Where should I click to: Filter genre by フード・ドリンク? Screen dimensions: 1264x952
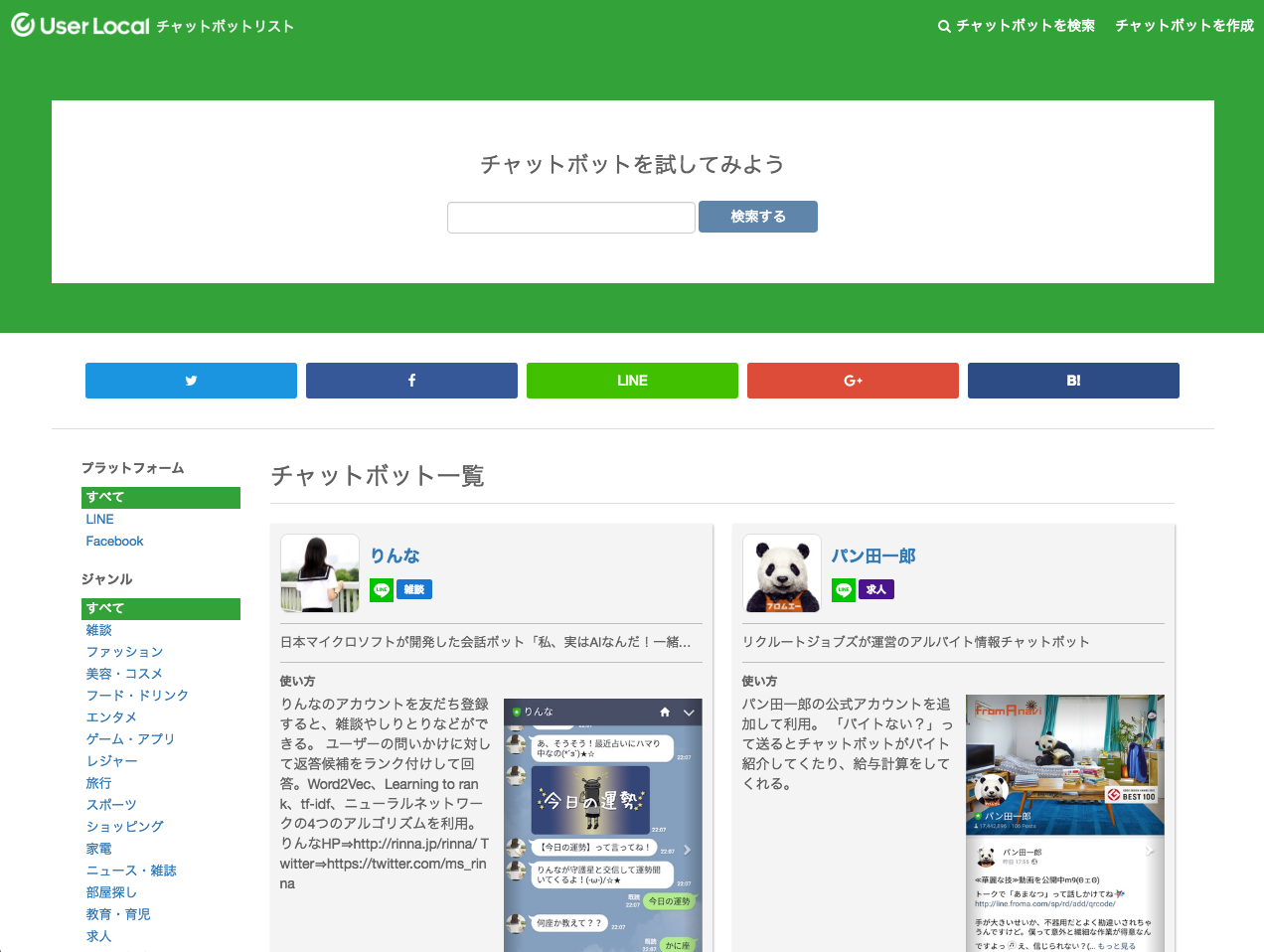(137, 696)
